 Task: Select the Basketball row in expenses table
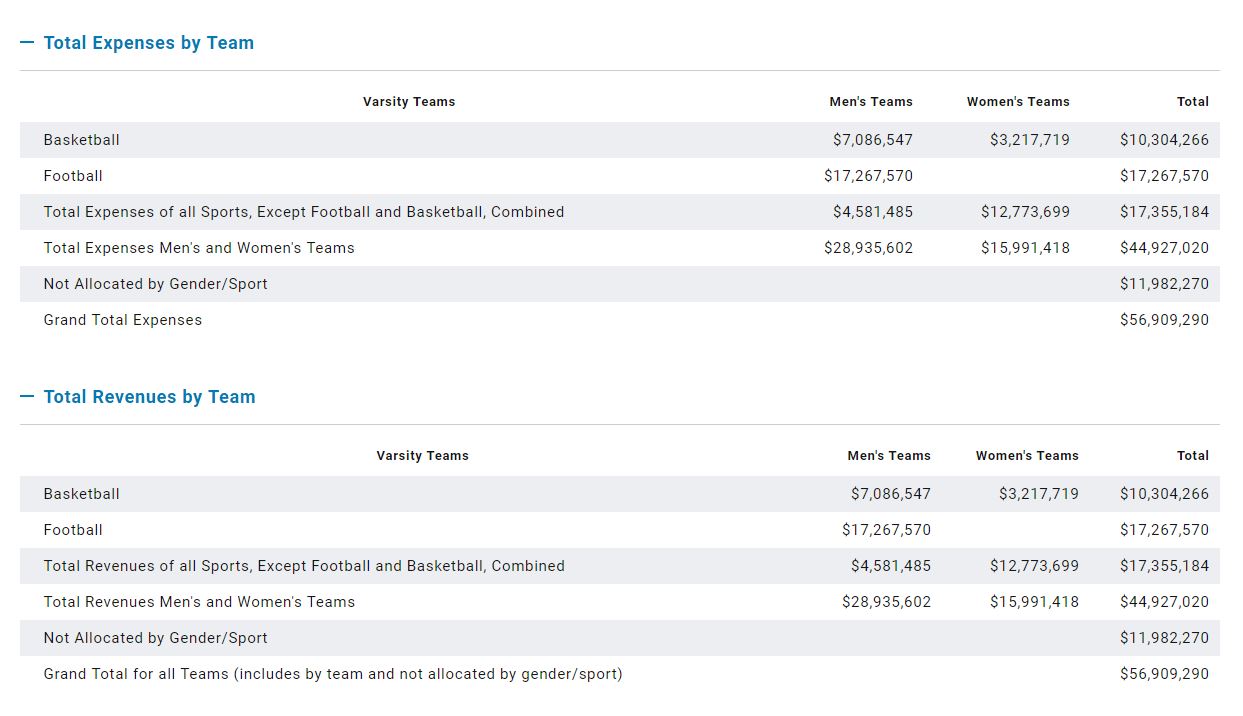(82, 140)
